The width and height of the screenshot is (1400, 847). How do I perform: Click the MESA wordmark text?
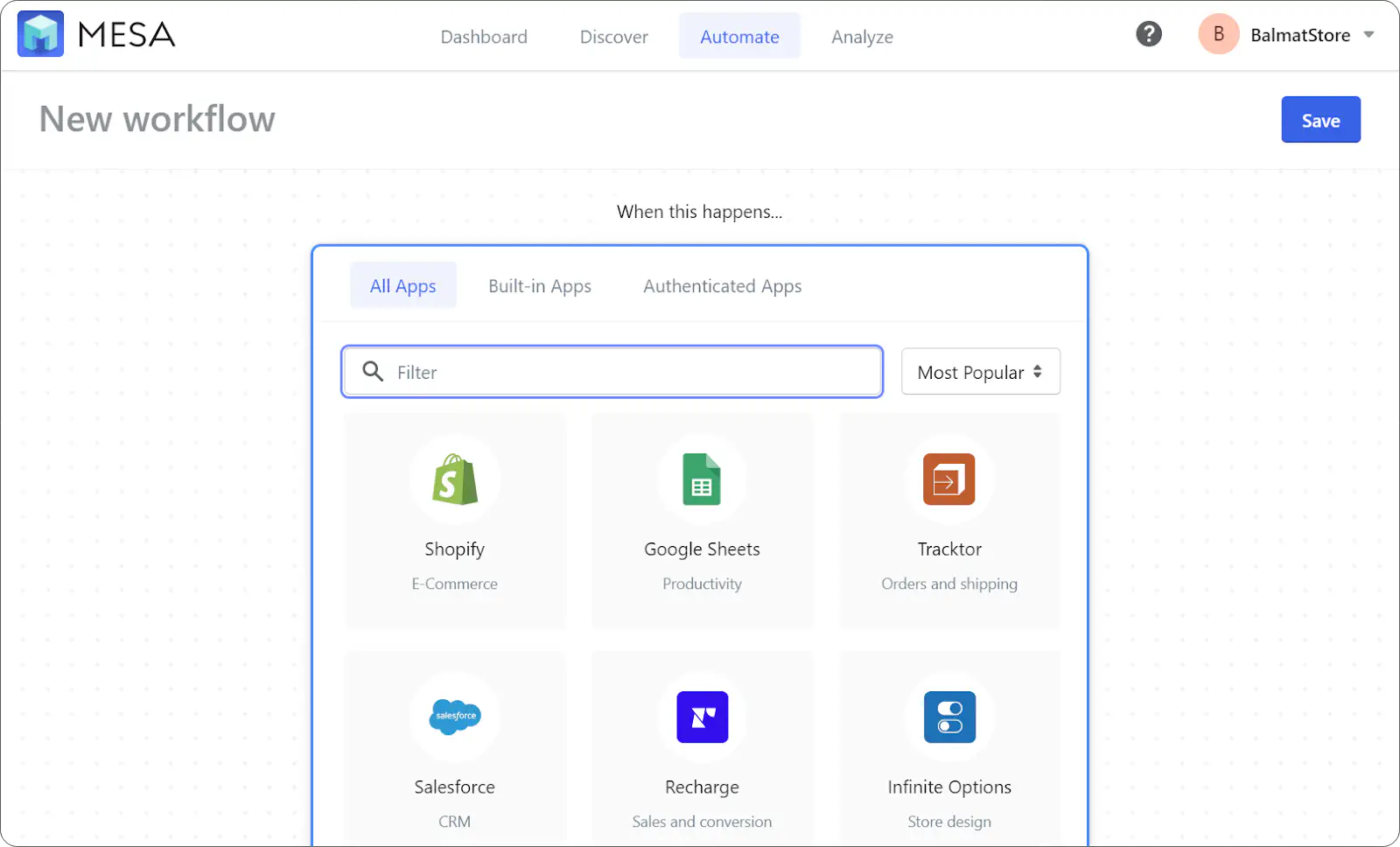[127, 35]
